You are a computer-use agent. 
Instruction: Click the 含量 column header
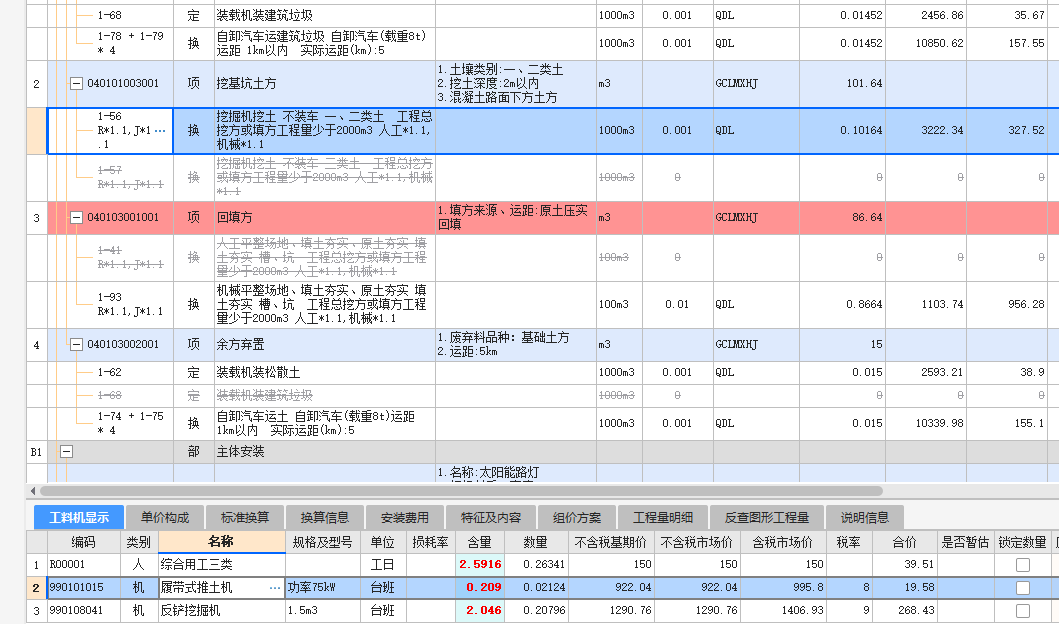coord(480,542)
